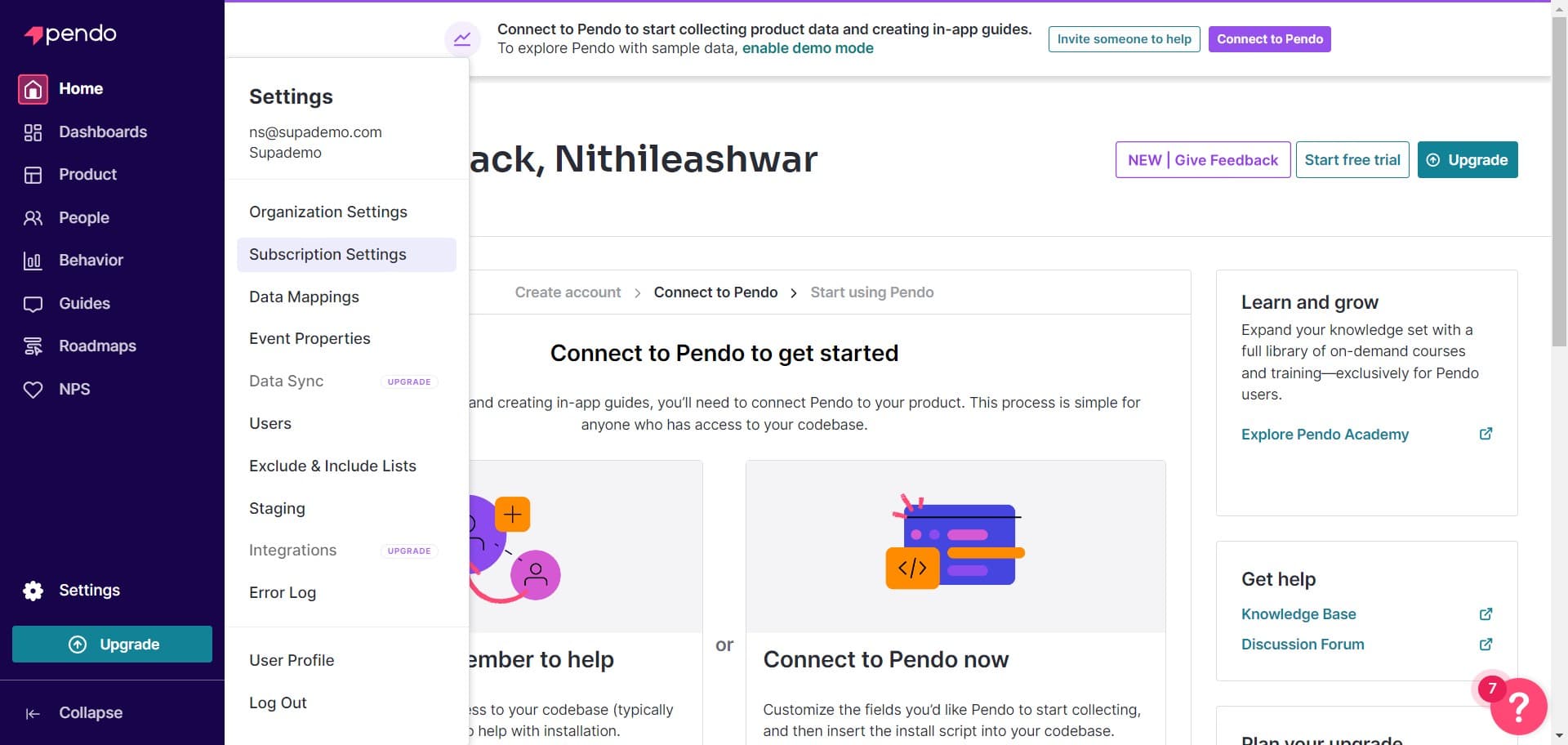This screenshot has height=745, width=1568.
Task: Select Subscription Settings menu item
Action: [x=327, y=255]
